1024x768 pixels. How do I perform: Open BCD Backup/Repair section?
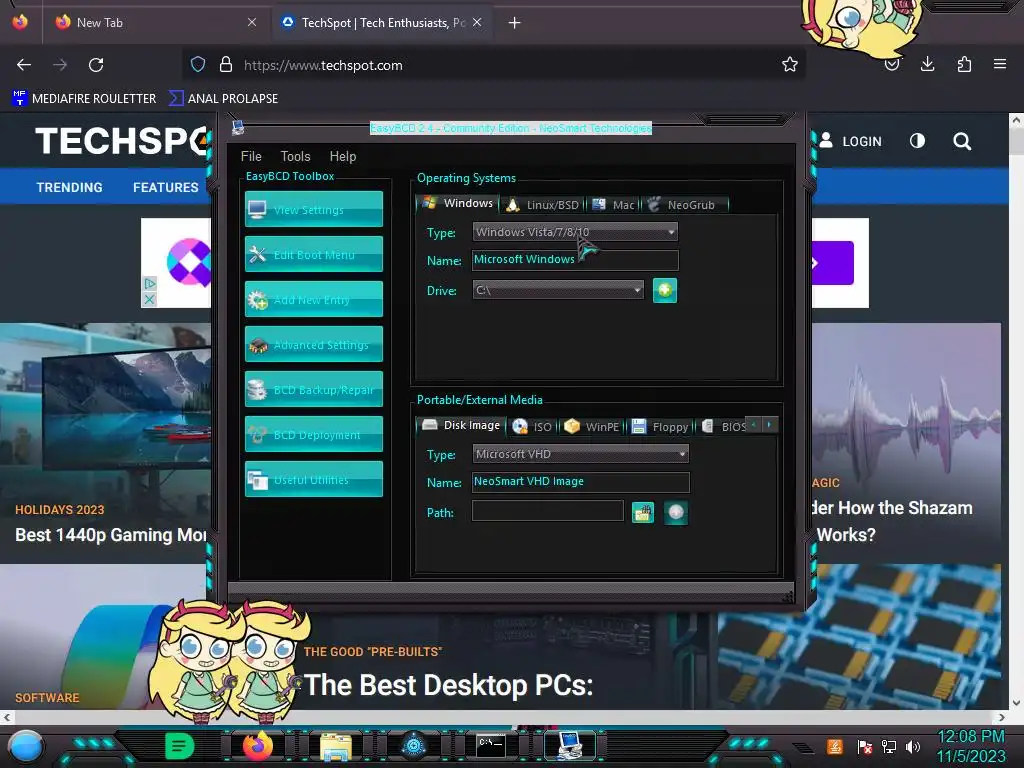[x=313, y=389]
